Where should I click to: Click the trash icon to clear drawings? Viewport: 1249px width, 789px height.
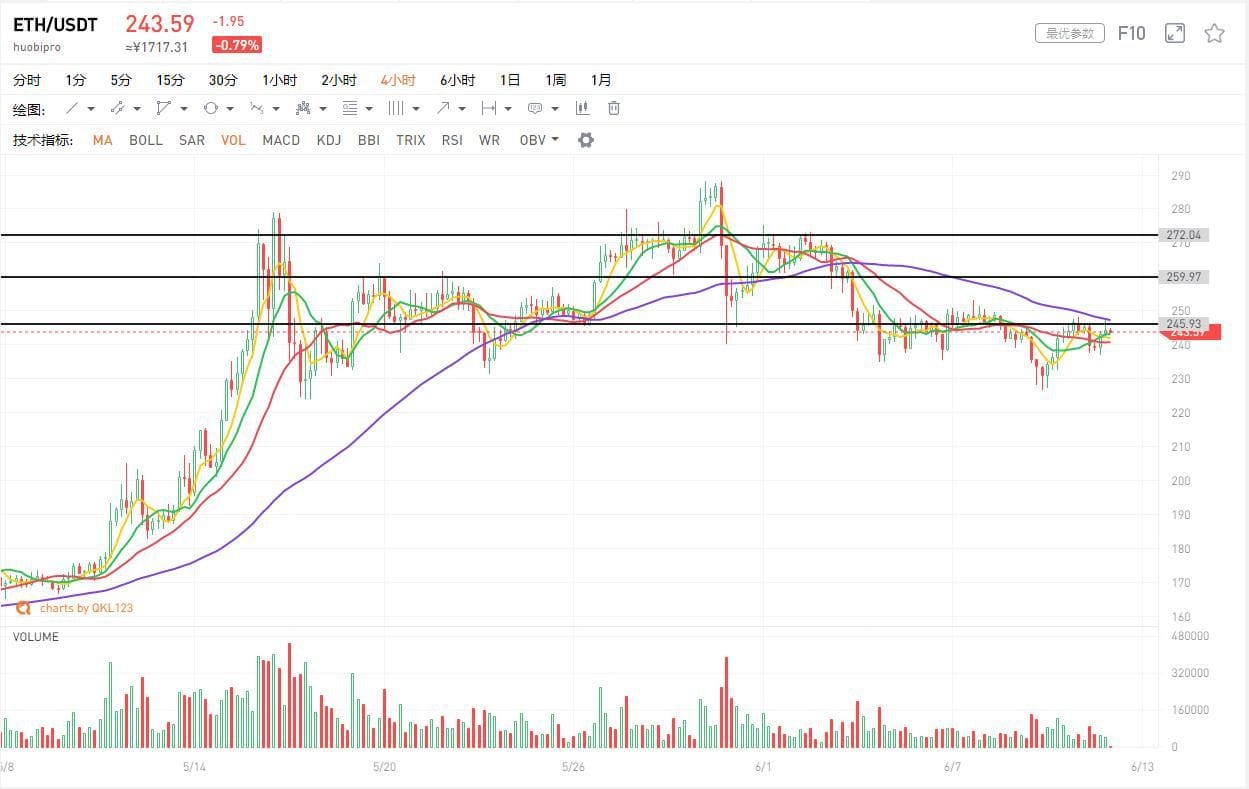613,108
